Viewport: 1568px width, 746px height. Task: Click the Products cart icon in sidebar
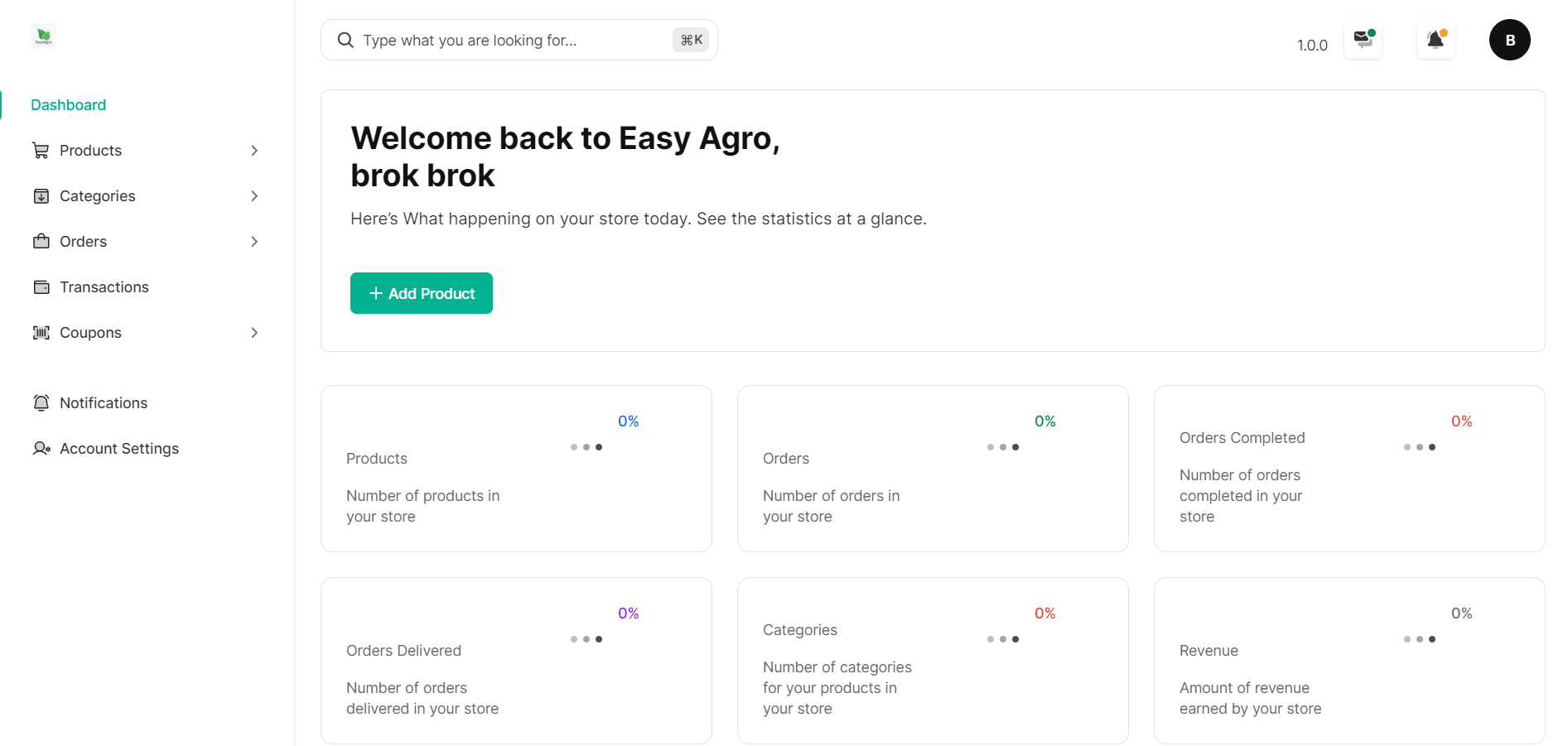click(x=41, y=151)
